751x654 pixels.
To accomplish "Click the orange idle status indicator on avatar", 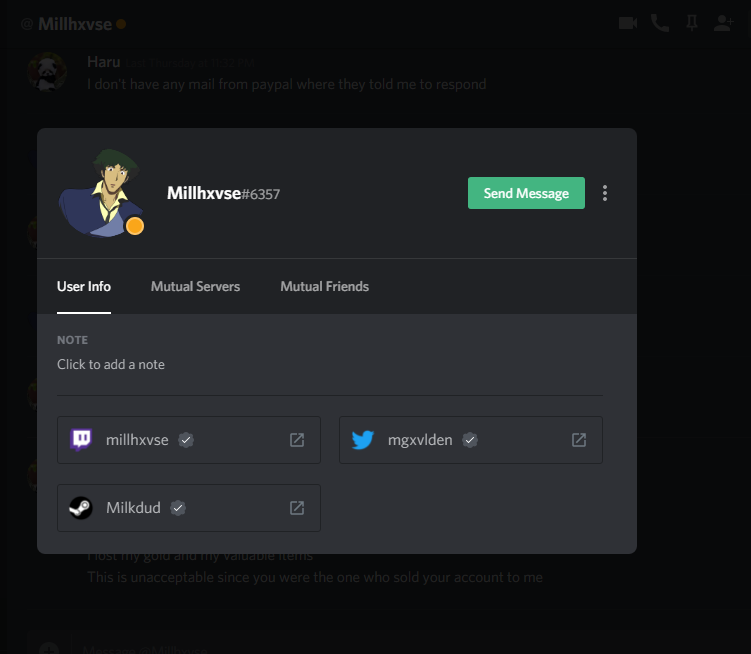I will point(135,226).
